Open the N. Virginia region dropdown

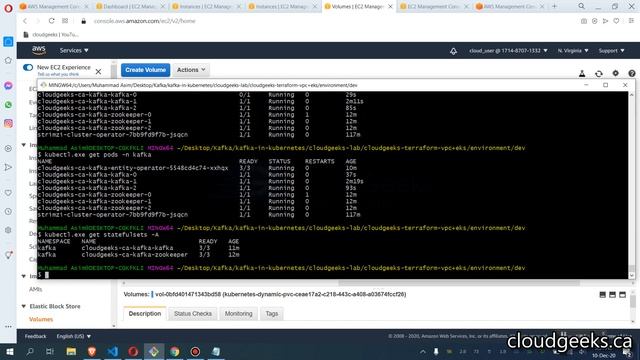pyautogui.click(x=573, y=51)
